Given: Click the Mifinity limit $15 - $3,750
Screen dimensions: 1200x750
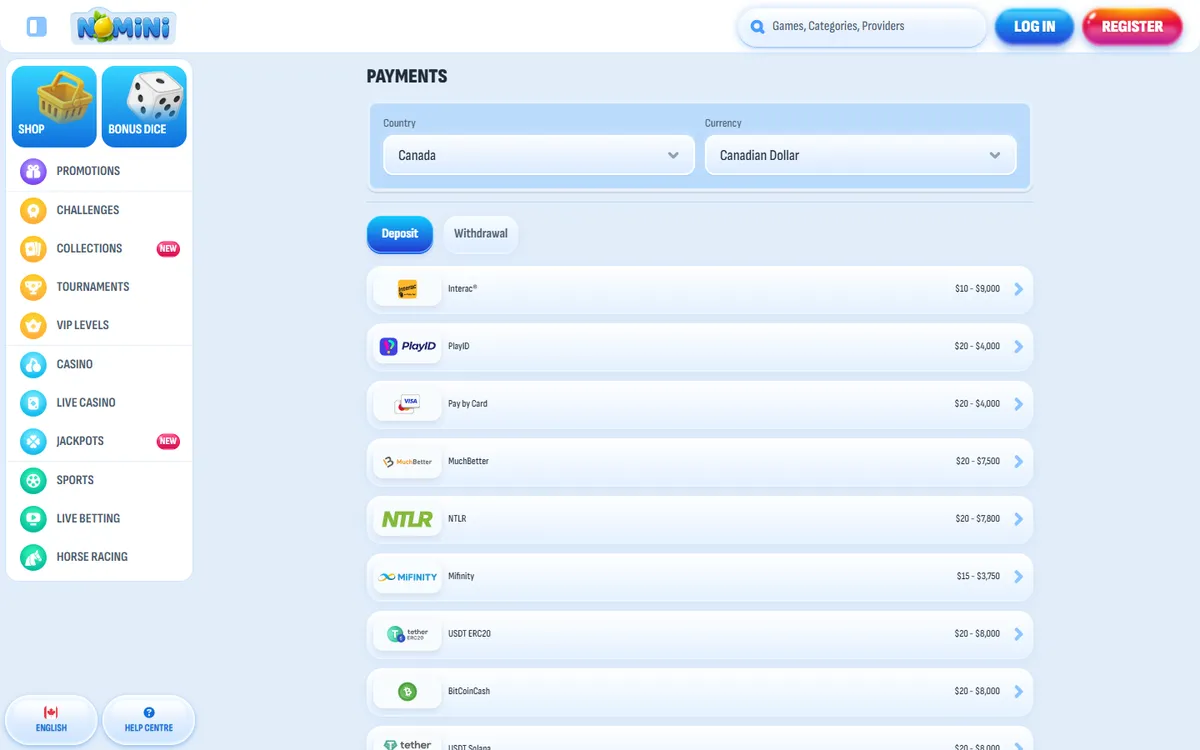Looking at the screenshot, I should point(978,576).
